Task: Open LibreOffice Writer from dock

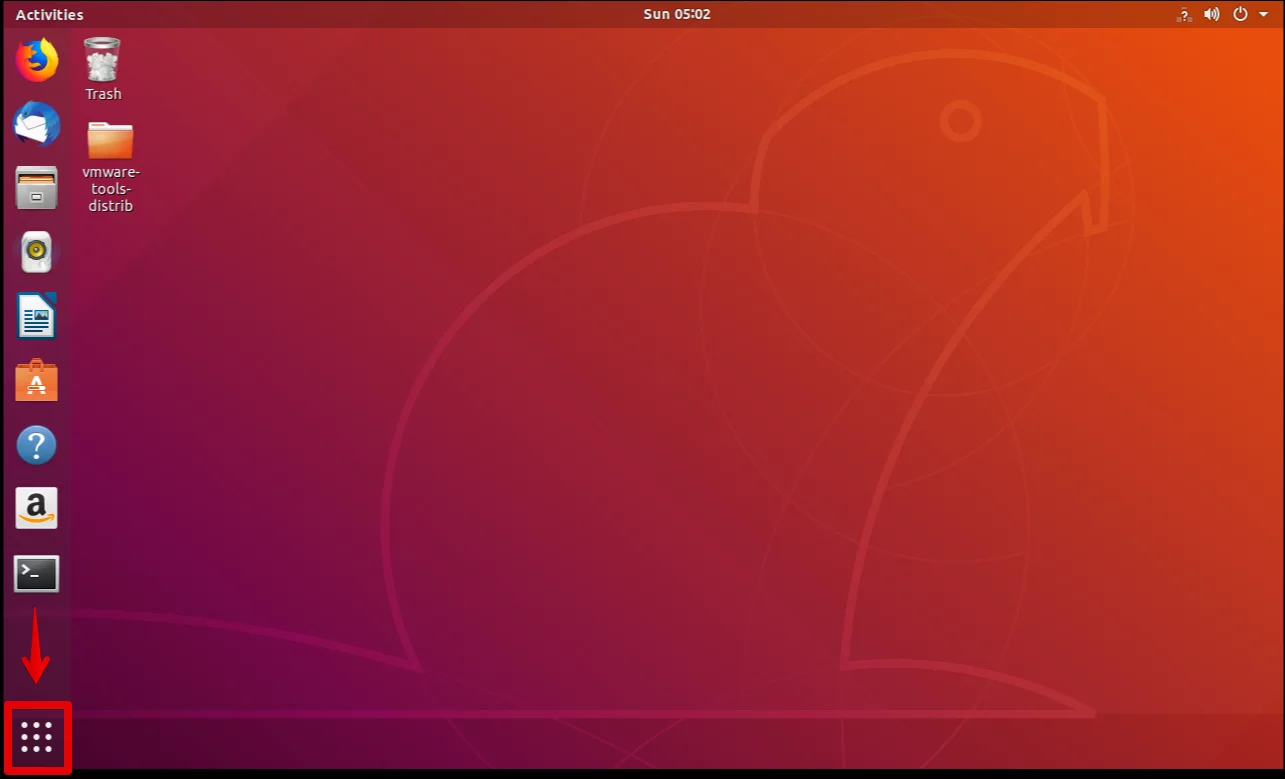Action: click(37, 316)
